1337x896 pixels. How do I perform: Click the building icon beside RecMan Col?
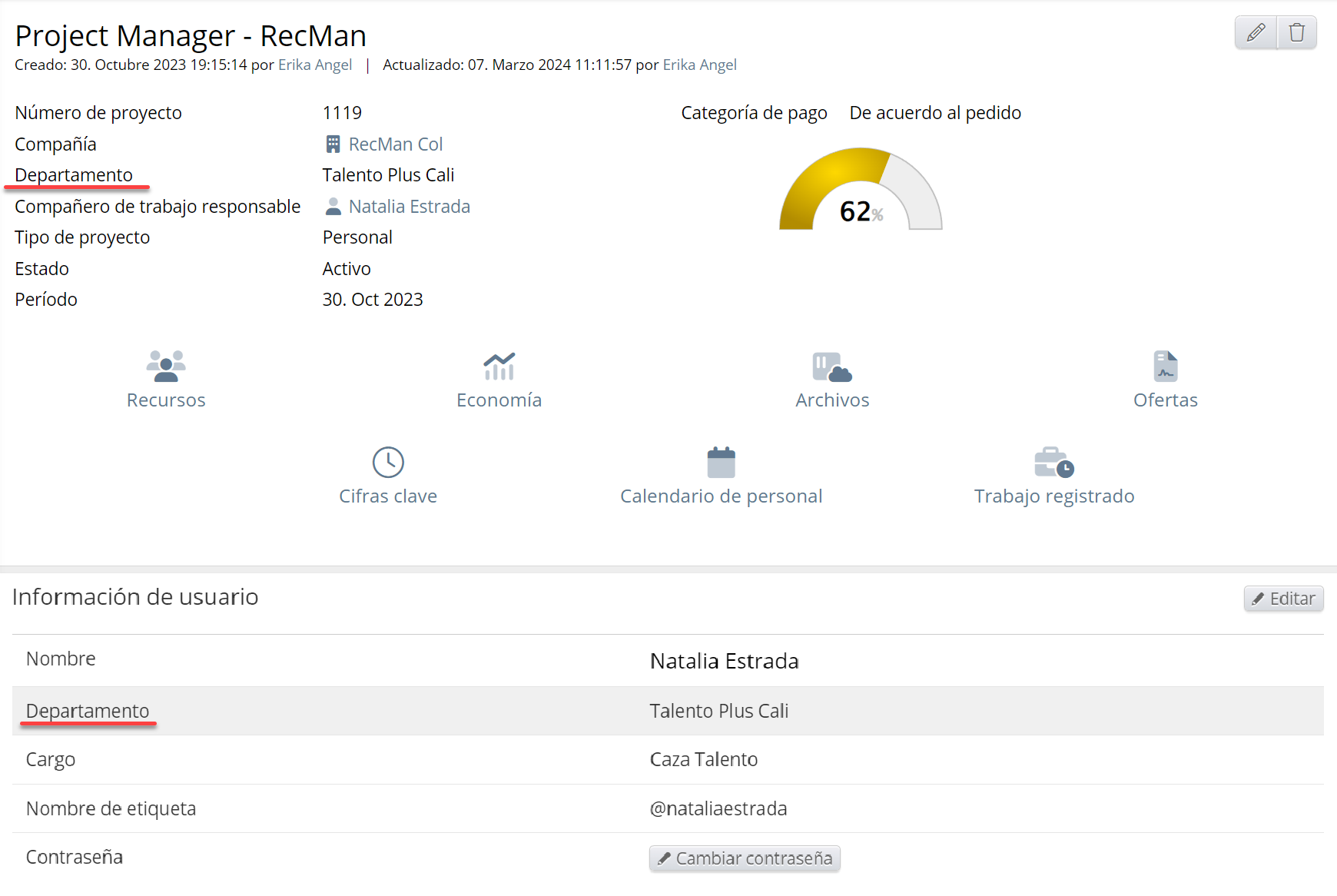pyautogui.click(x=333, y=144)
